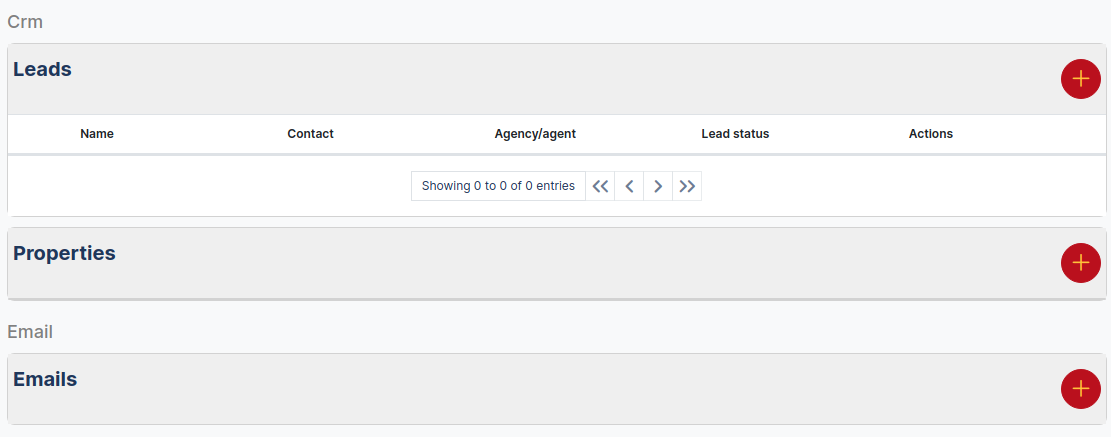Screen dimensions: 1111x437
Task: Open the Email section label
Action: (x=30, y=331)
